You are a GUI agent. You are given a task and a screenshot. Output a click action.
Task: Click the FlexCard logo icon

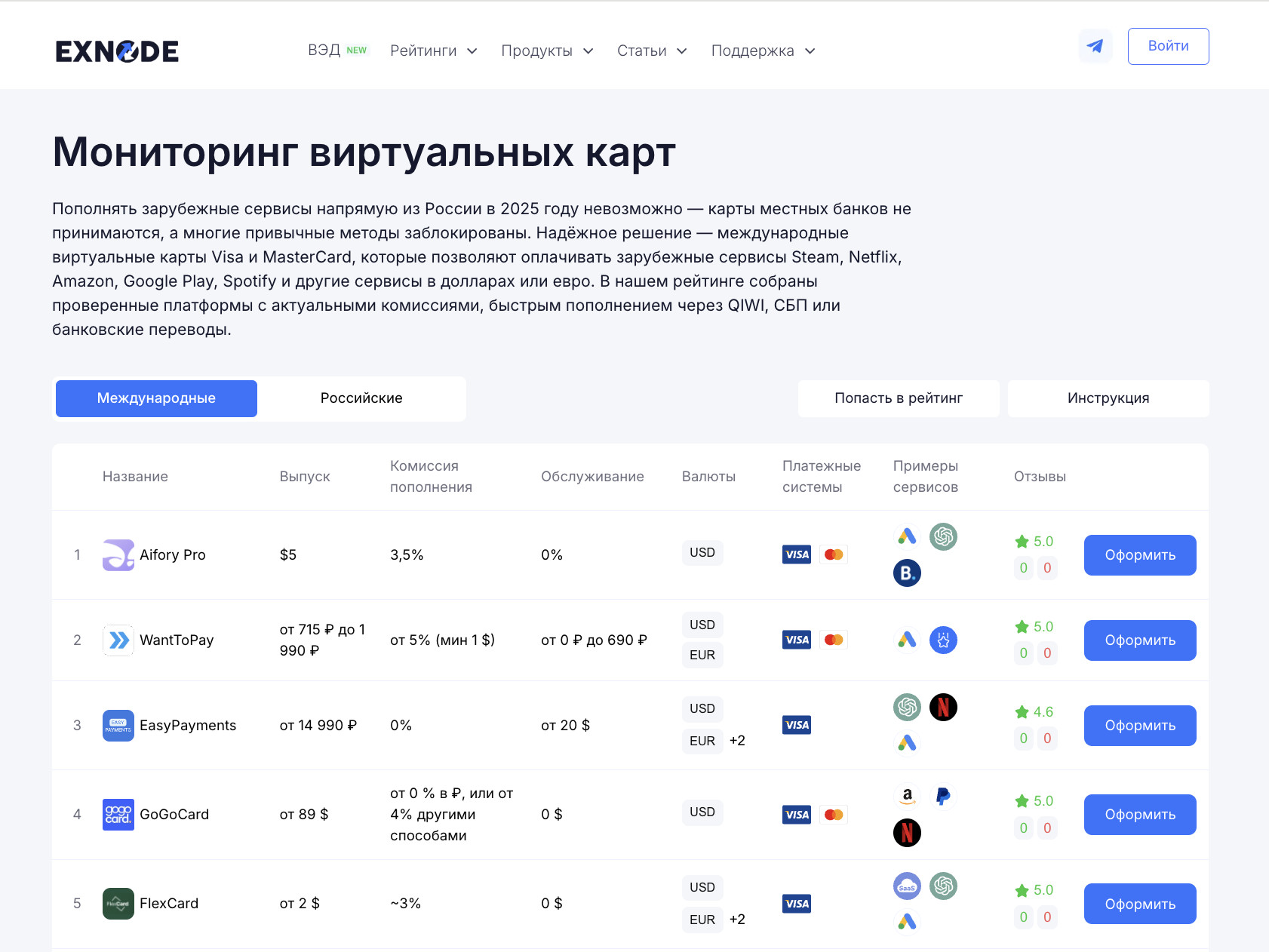(118, 904)
